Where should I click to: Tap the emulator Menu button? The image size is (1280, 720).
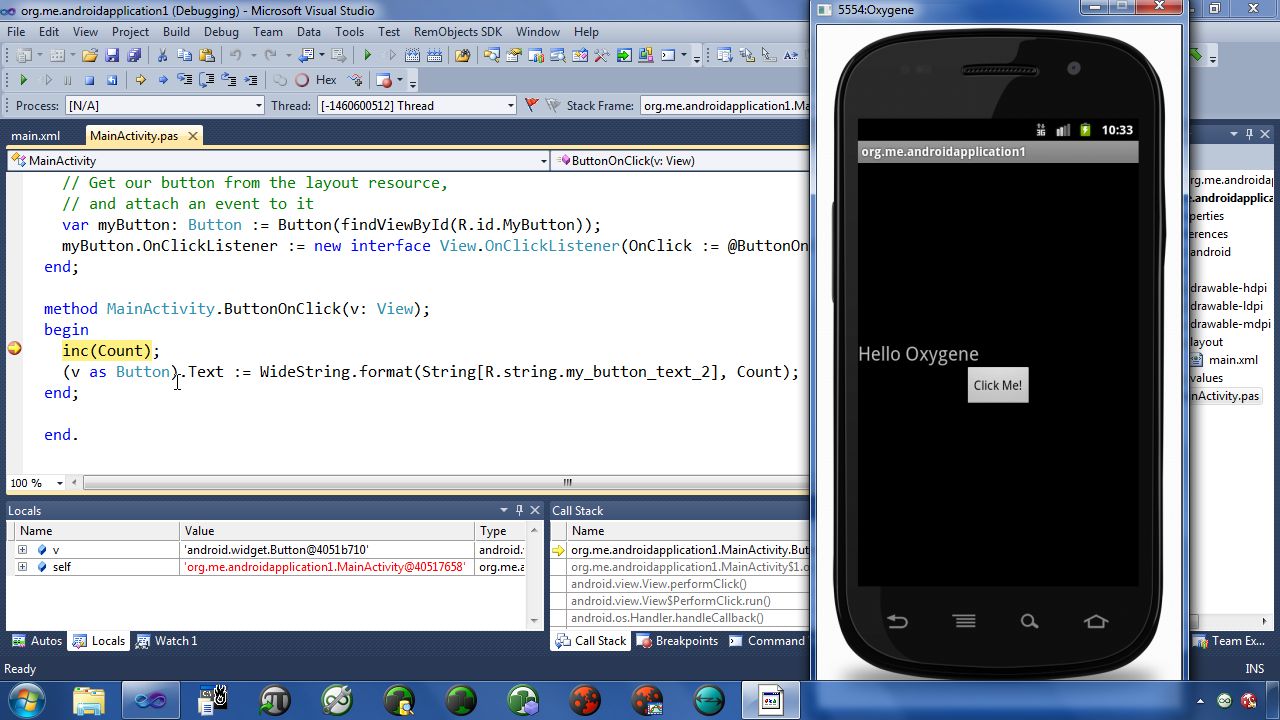click(x=964, y=622)
